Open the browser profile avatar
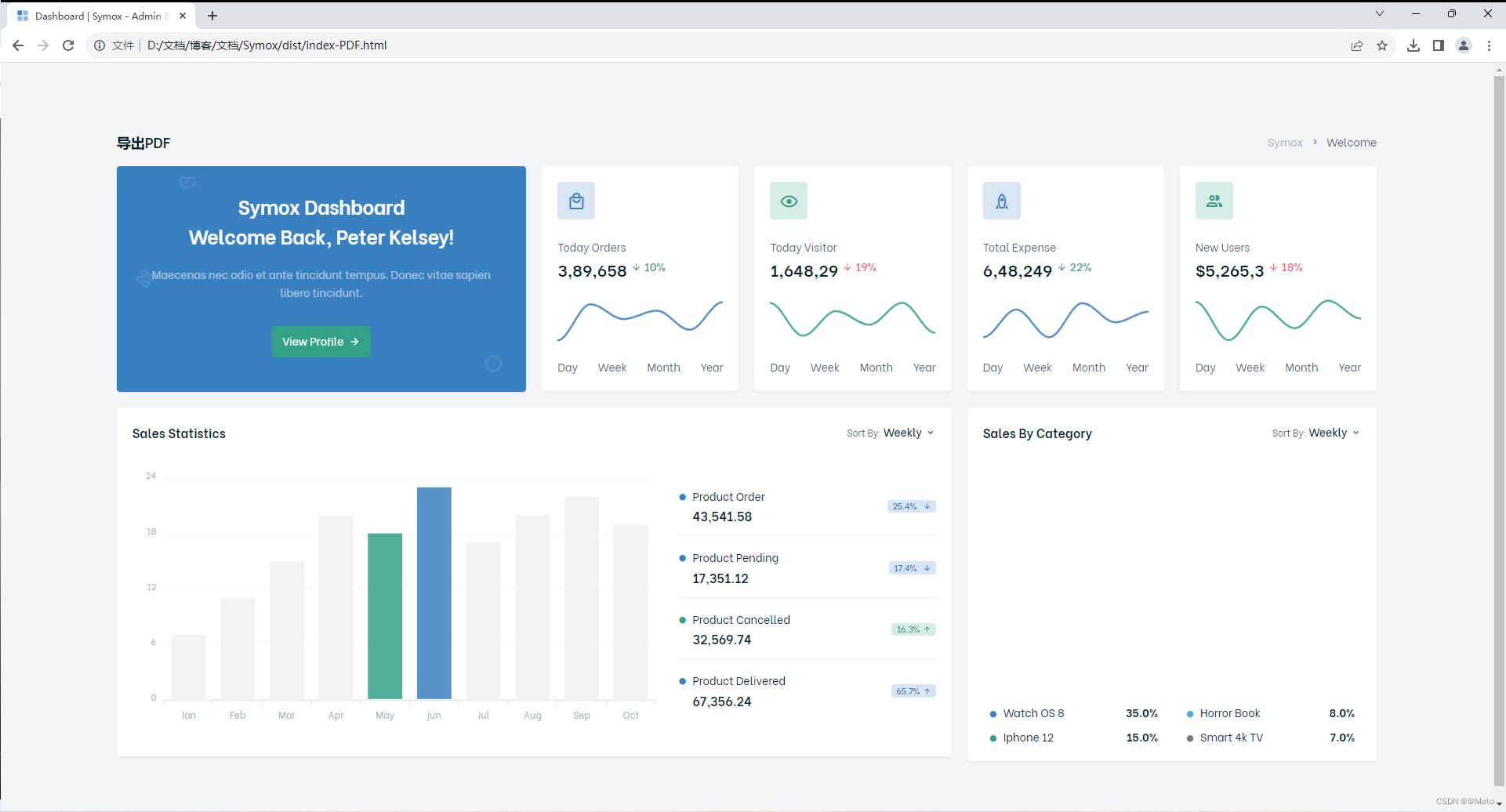 (x=1464, y=45)
